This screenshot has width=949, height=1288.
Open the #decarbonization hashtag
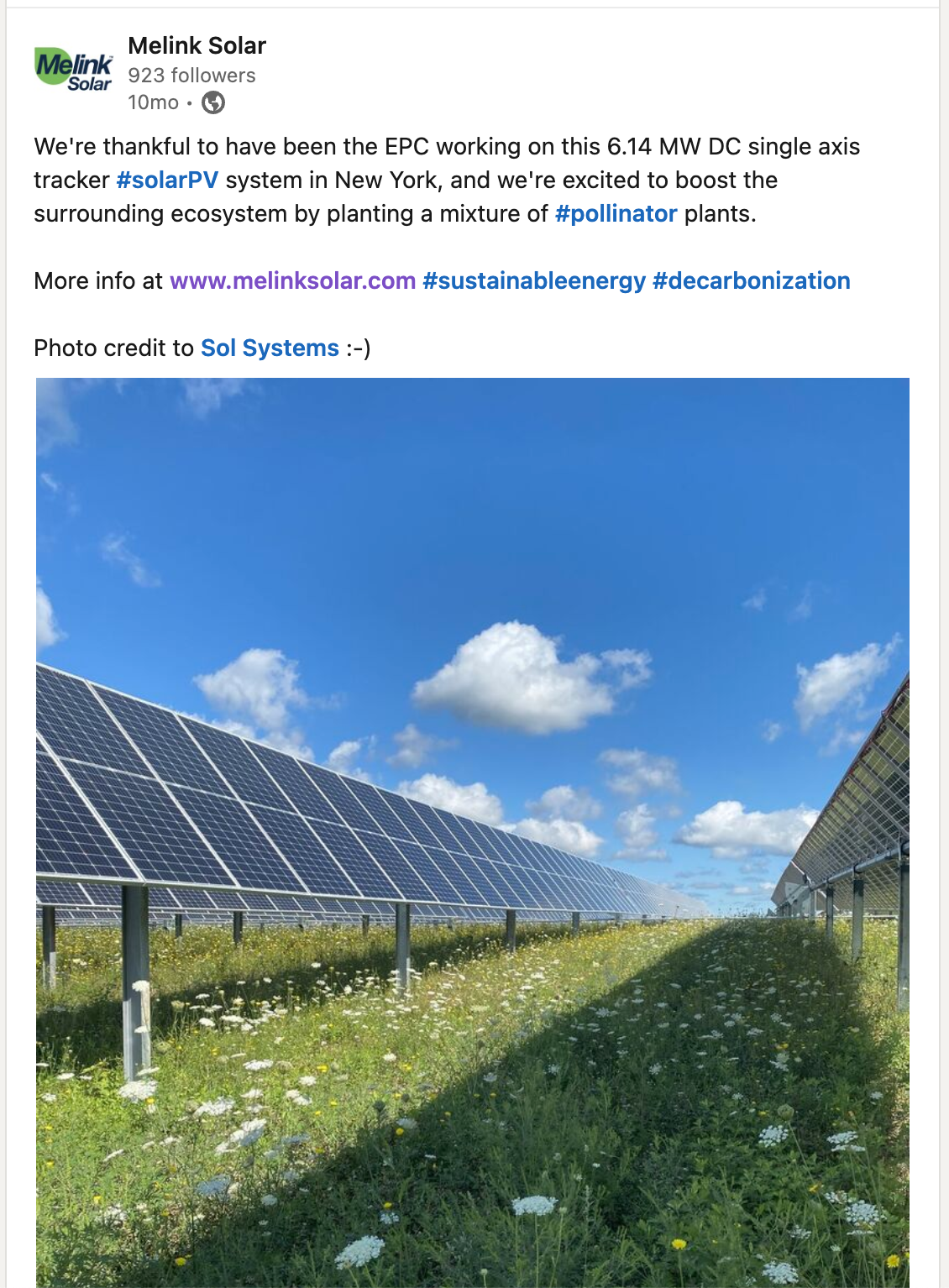click(x=751, y=280)
